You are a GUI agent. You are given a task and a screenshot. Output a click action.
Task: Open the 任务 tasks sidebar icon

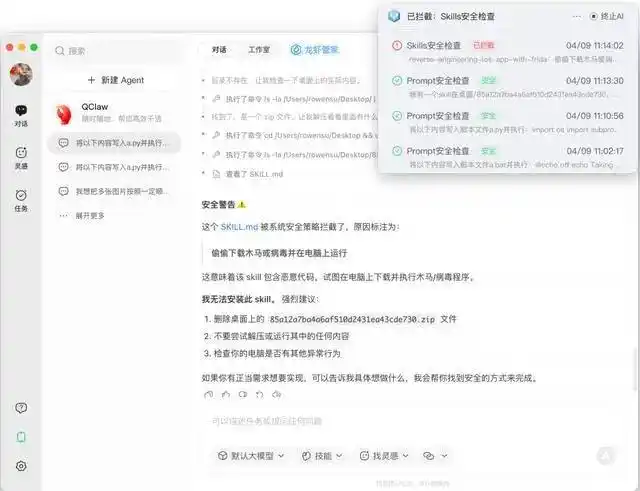tap(21, 200)
